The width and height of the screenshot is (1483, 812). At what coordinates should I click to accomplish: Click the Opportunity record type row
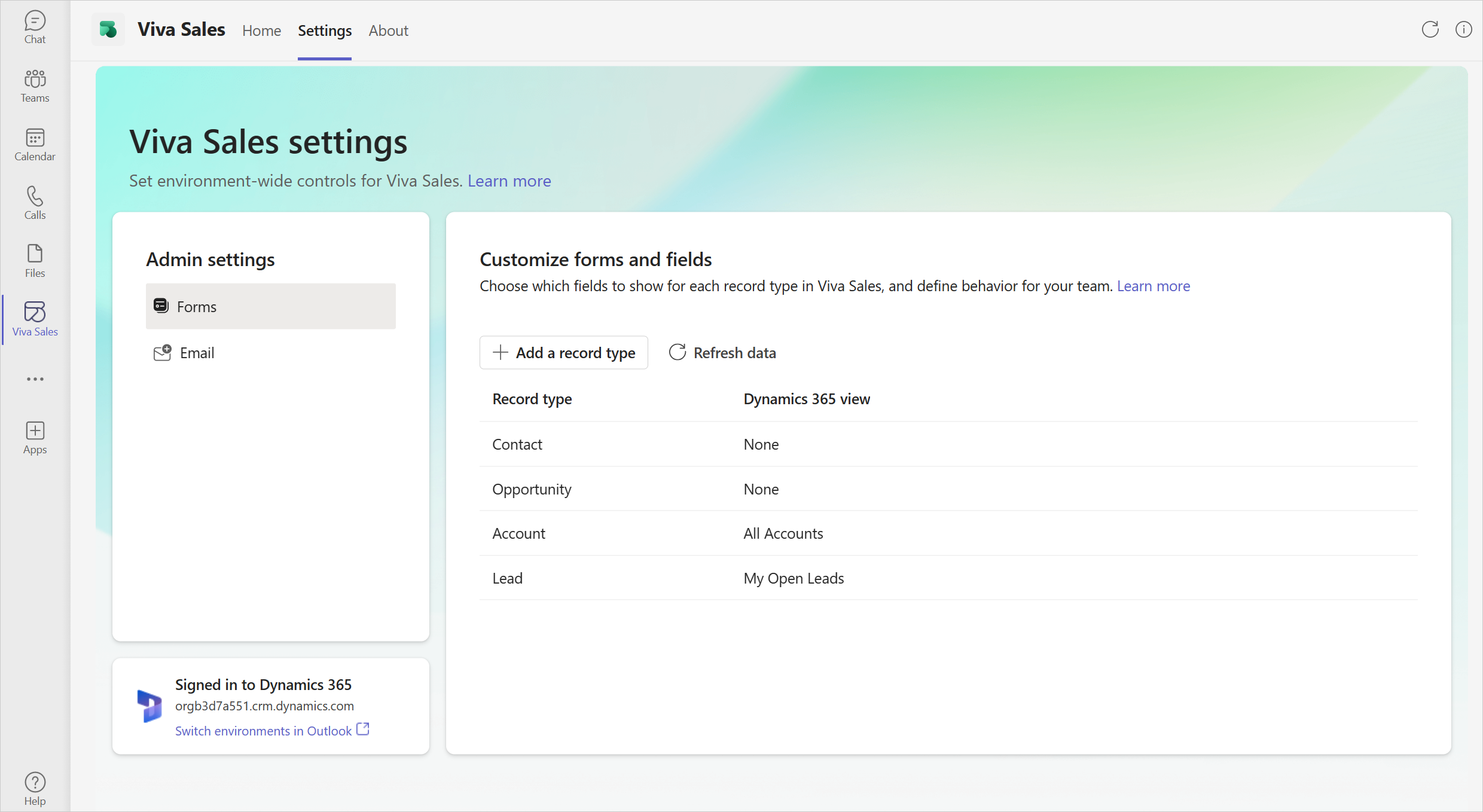[532, 488]
